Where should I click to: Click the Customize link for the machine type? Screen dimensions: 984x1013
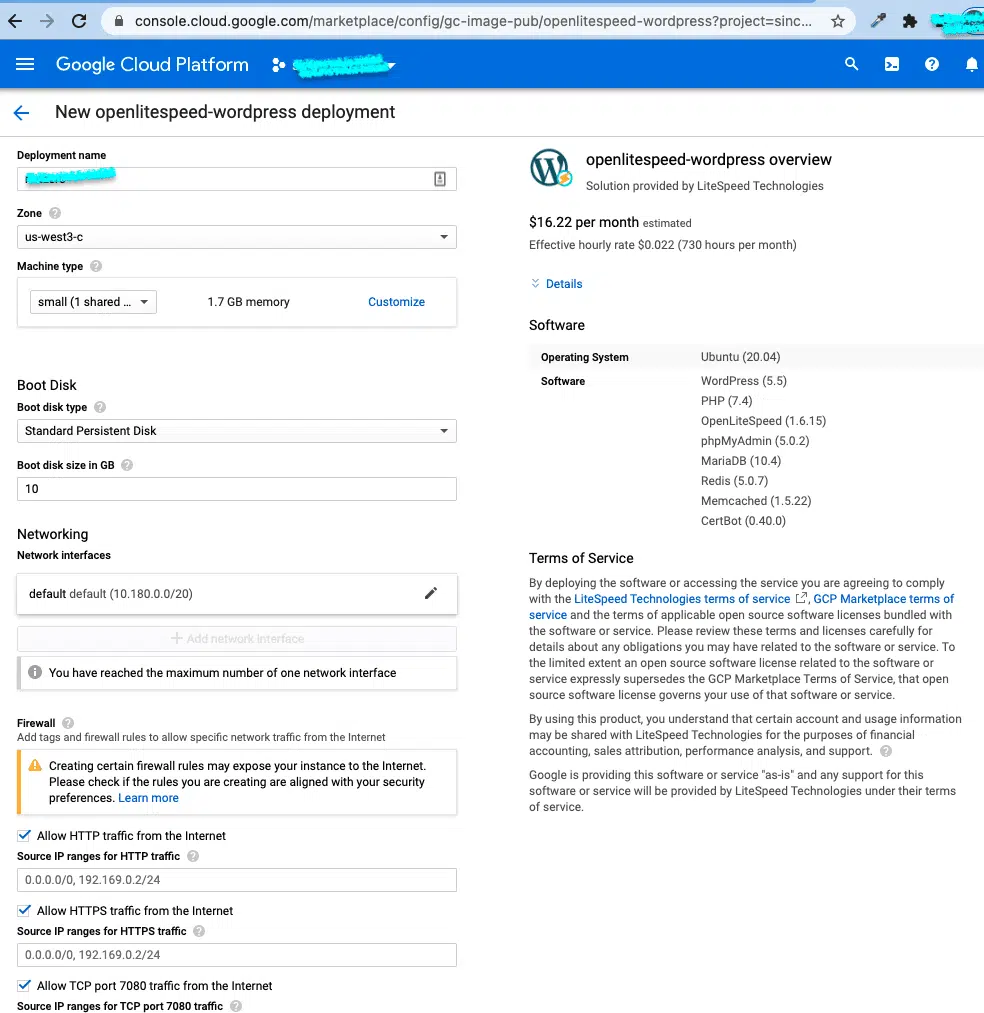(x=396, y=302)
